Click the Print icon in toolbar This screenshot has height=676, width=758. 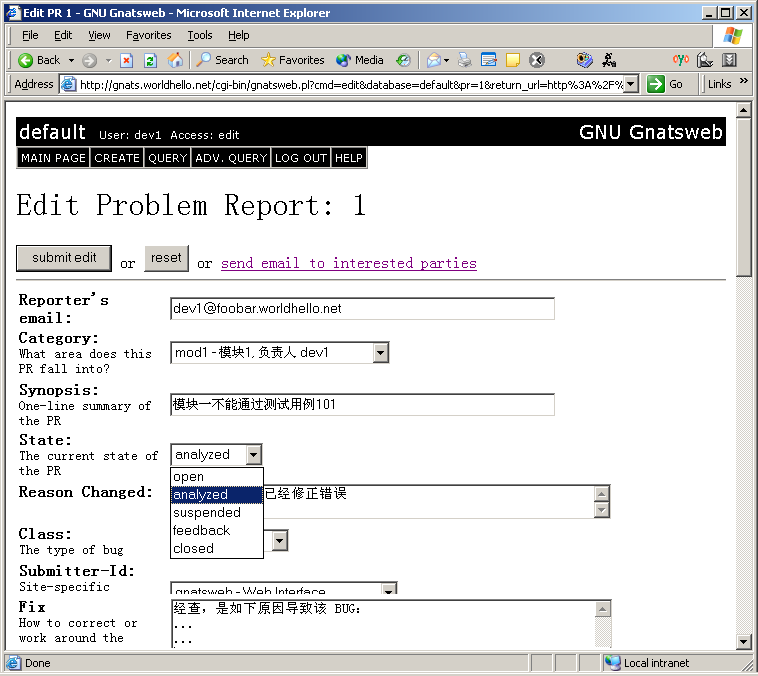(465, 60)
